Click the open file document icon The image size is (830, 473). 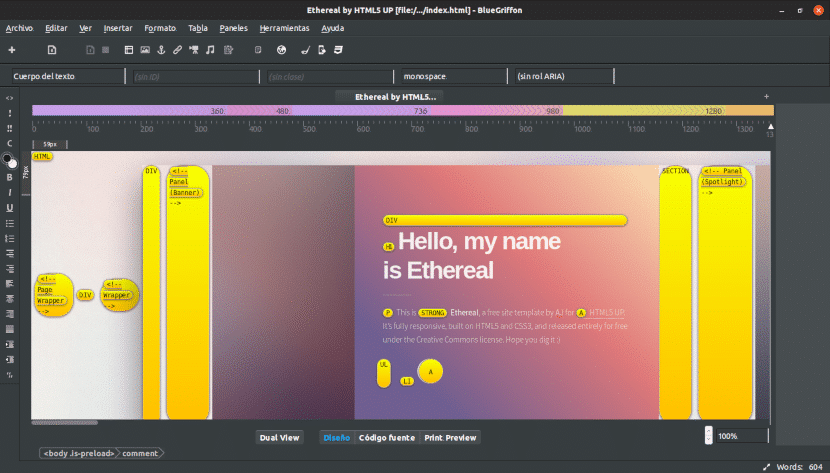click(x=52, y=50)
